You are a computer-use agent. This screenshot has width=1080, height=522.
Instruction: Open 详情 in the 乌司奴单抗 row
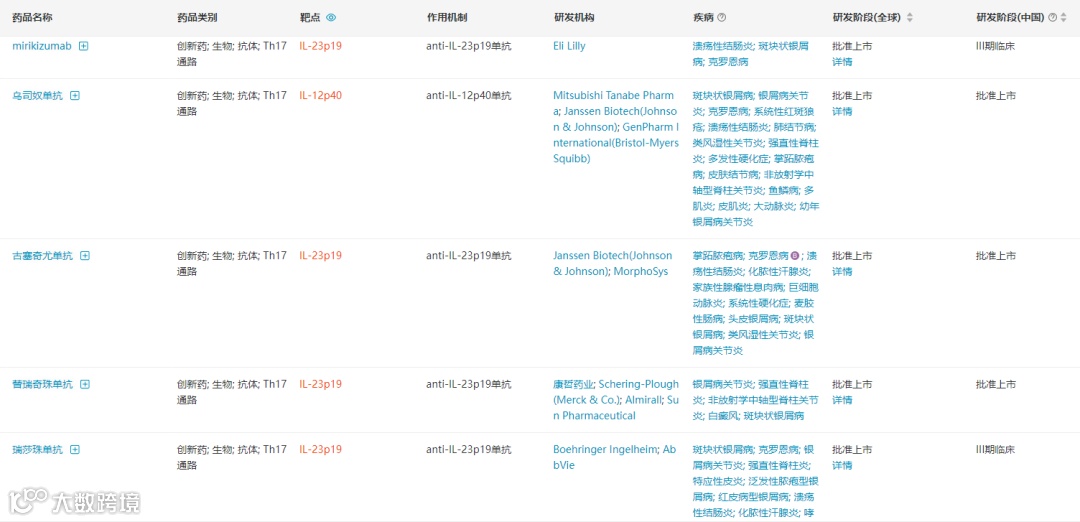click(x=842, y=112)
